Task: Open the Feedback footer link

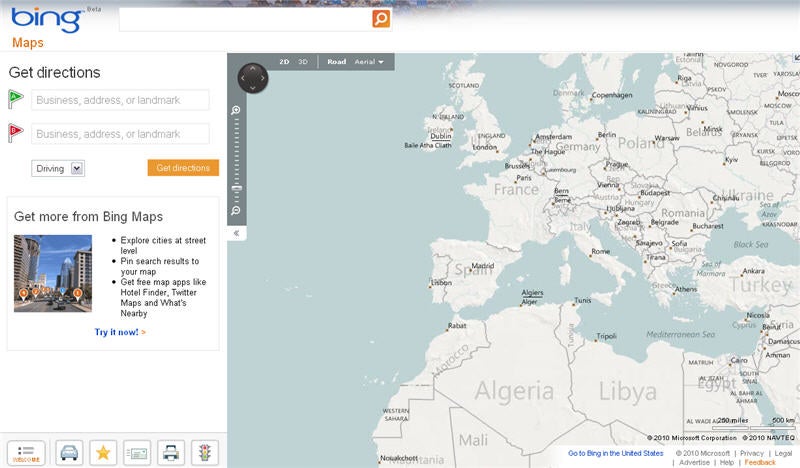Action: (760, 462)
